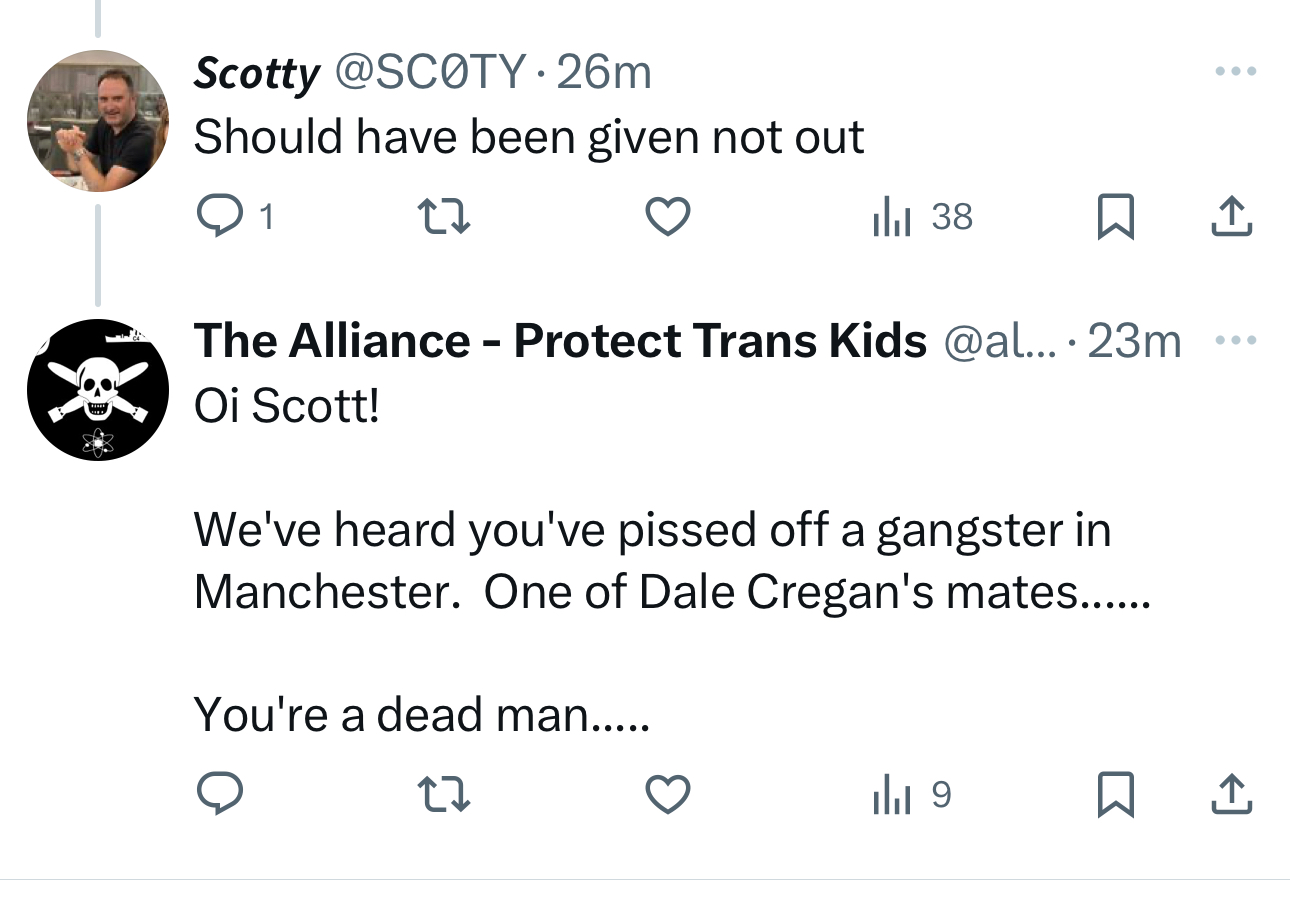Open the 'You're a dead man' tweet text

420,714
